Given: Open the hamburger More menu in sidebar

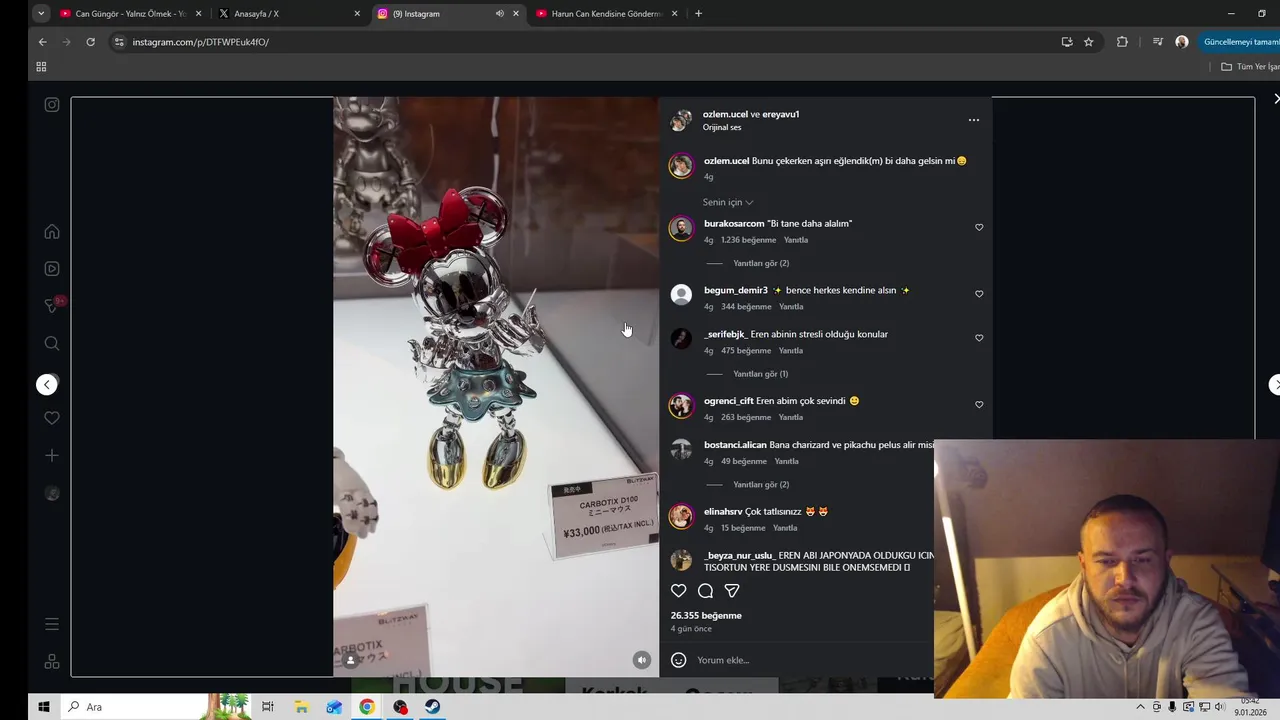Looking at the screenshot, I should pos(52,624).
